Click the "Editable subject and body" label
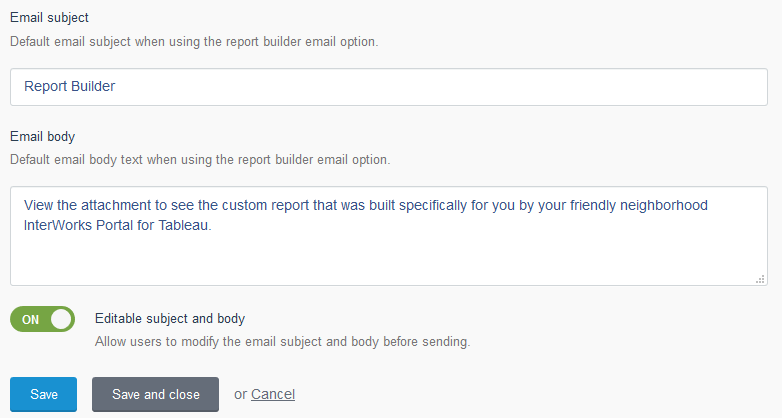This screenshot has width=782, height=418. click(170, 319)
